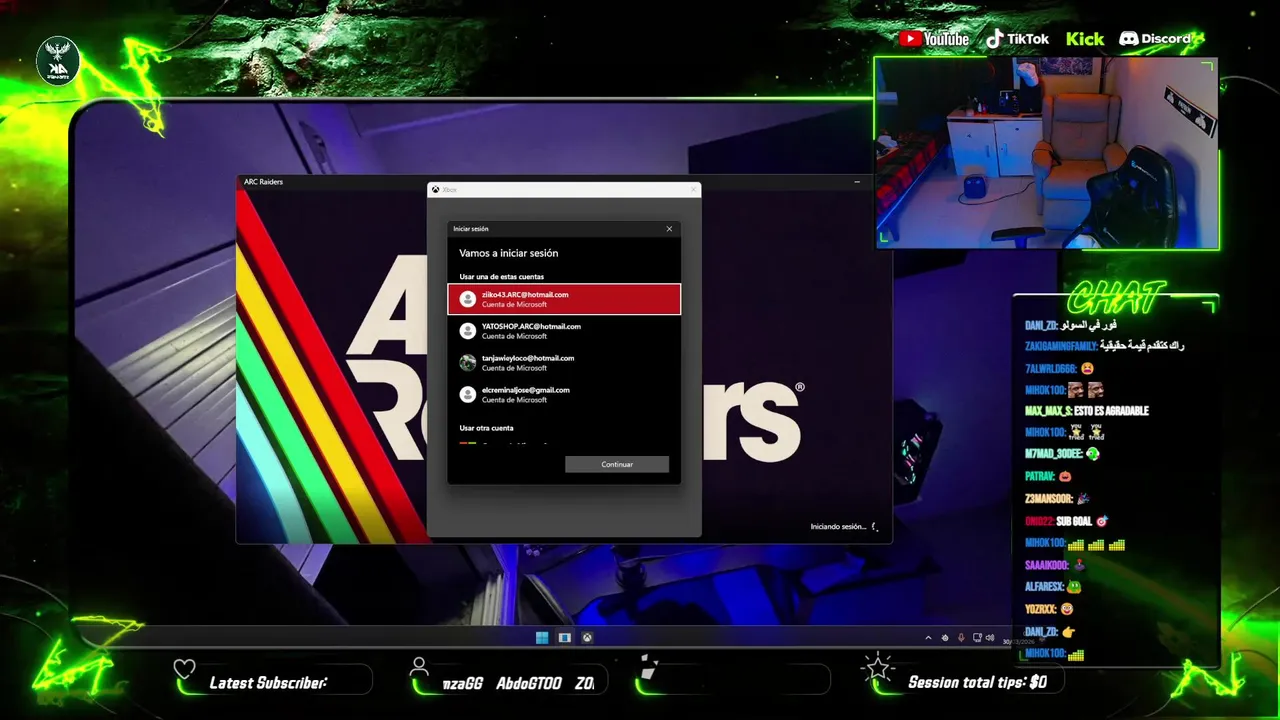The height and width of the screenshot is (720, 1280).
Task: Pick the tanjawieyloco@hotmail.com account
Action: click(564, 363)
